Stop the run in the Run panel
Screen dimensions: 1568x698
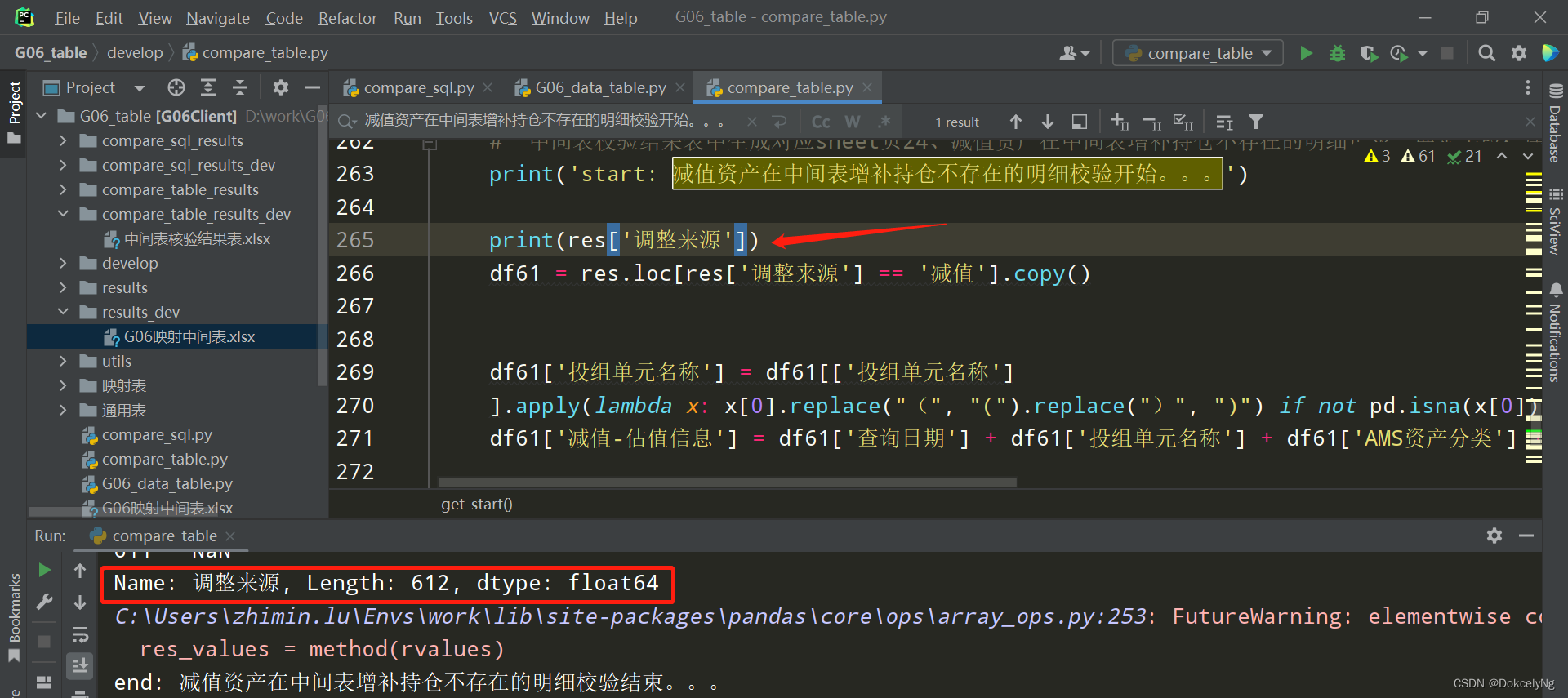pyautogui.click(x=45, y=642)
